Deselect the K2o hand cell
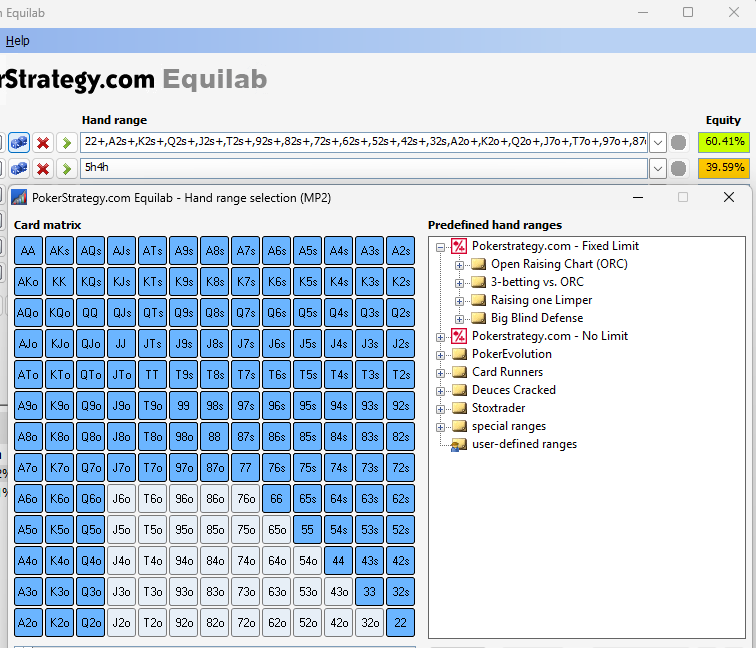Viewport: 756px width, 648px height. pyautogui.click(x=59, y=622)
